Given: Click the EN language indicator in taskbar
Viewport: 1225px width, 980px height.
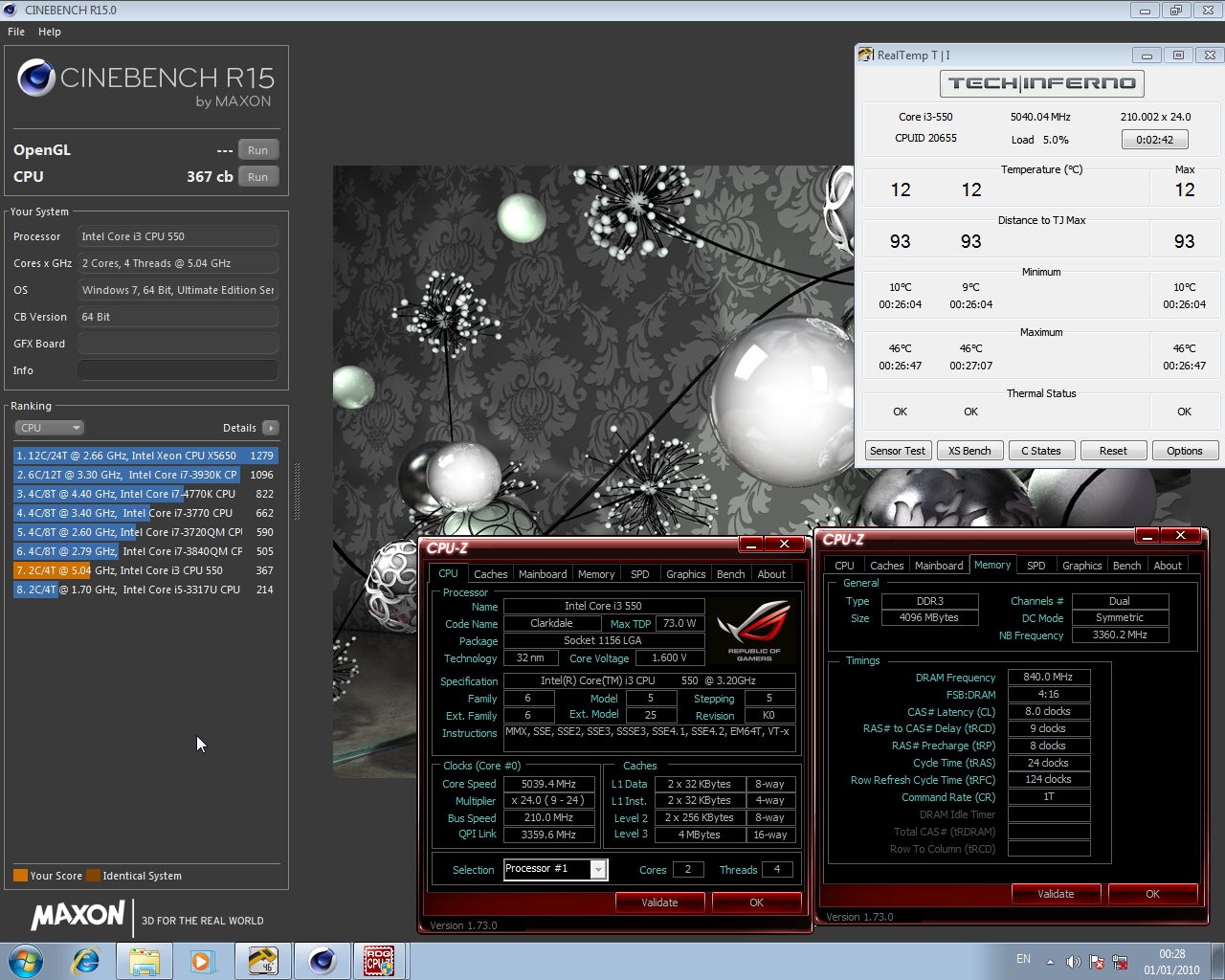Looking at the screenshot, I should click(1023, 959).
